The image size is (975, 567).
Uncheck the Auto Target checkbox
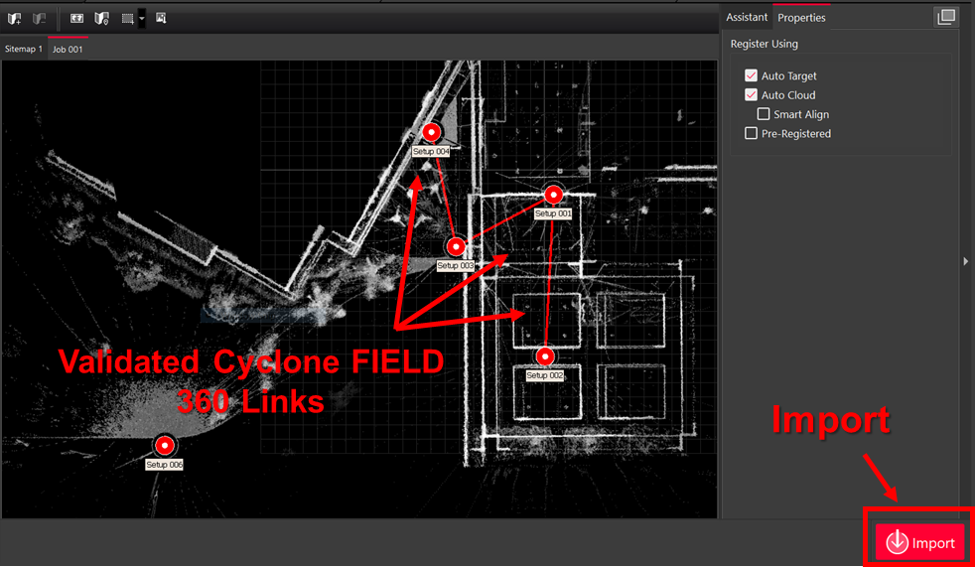(x=751, y=76)
